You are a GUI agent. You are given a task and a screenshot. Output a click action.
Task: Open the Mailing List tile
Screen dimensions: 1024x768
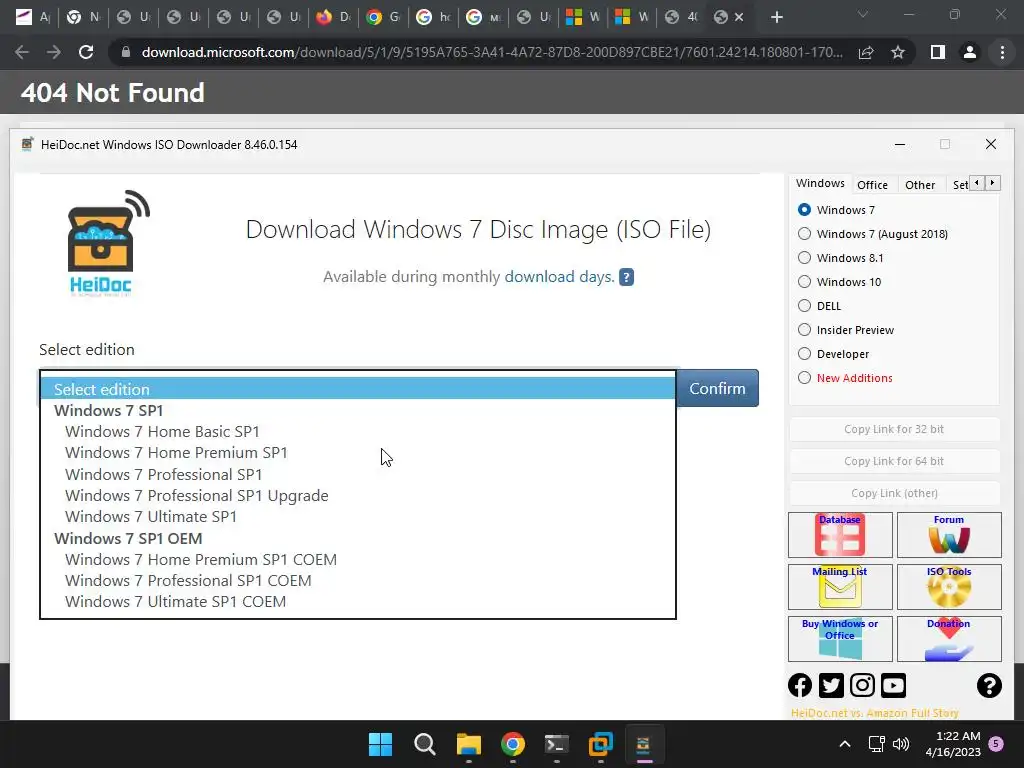(x=840, y=586)
